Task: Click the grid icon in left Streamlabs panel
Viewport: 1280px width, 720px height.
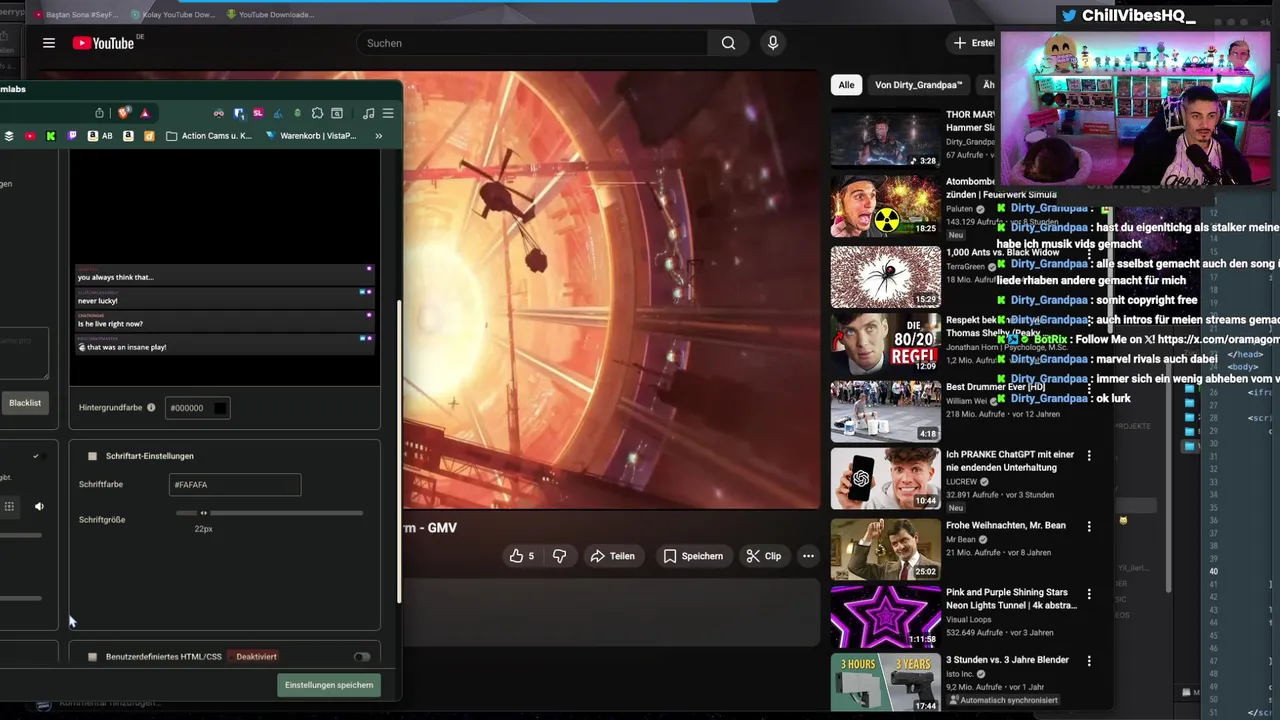Action: coord(9,507)
